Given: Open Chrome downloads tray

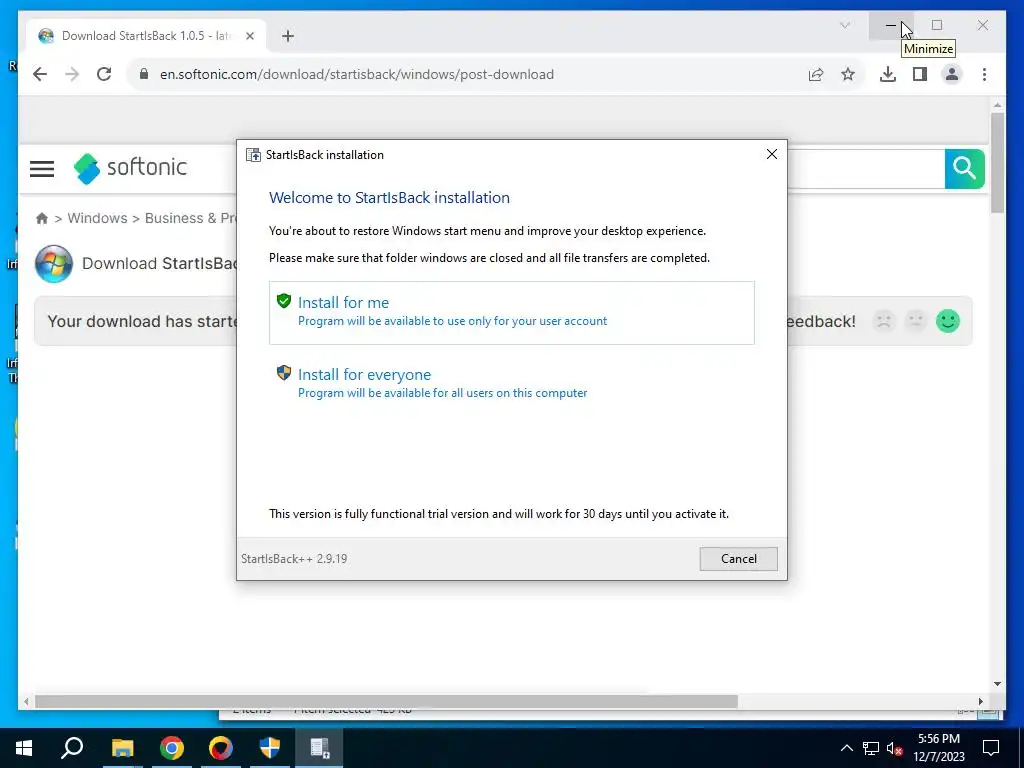Looking at the screenshot, I should tap(888, 74).
